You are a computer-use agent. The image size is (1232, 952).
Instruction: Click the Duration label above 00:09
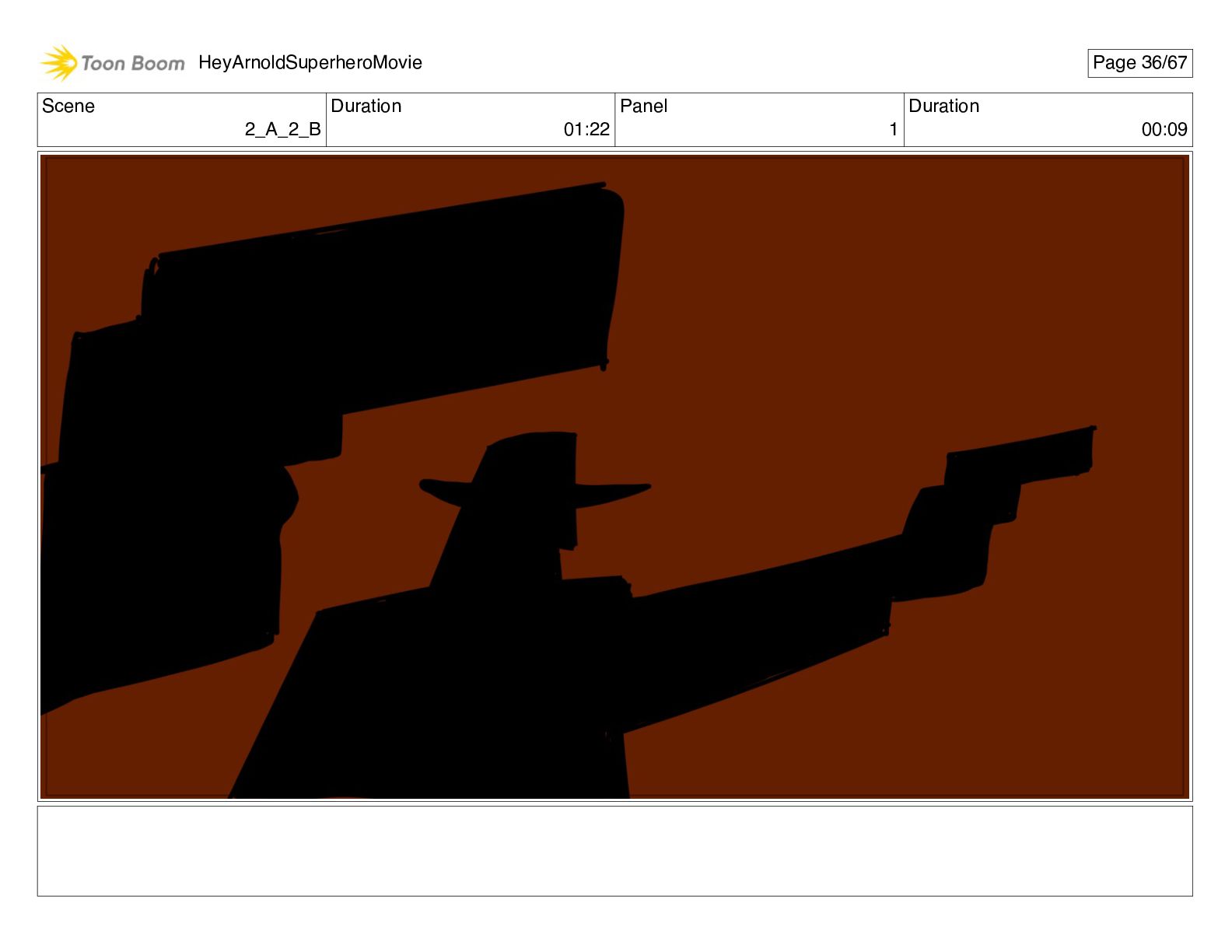(x=944, y=106)
